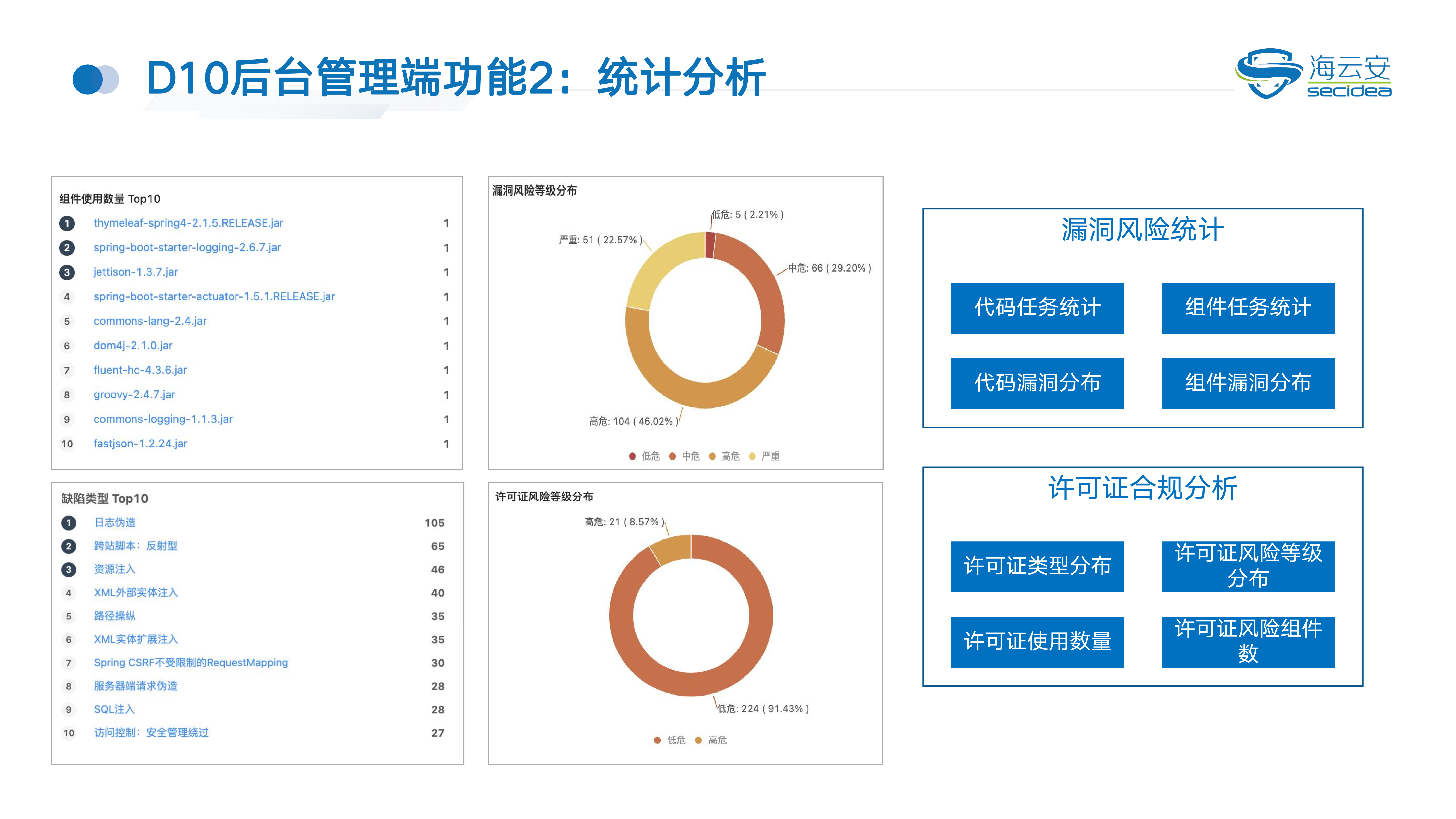Toggle 严重 legend in vulnerability risk chart
This screenshot has height=819, width=1456.
point(764,456)
